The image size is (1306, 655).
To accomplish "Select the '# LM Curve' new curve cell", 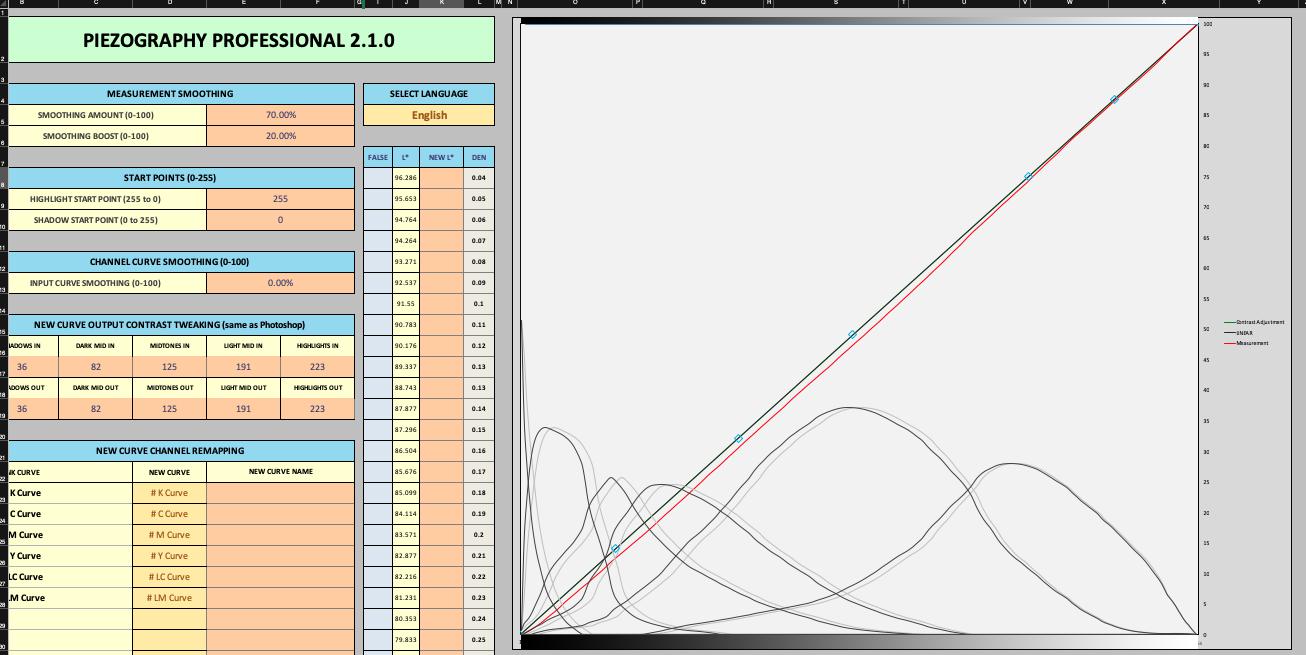I will (x=170, y=598).
